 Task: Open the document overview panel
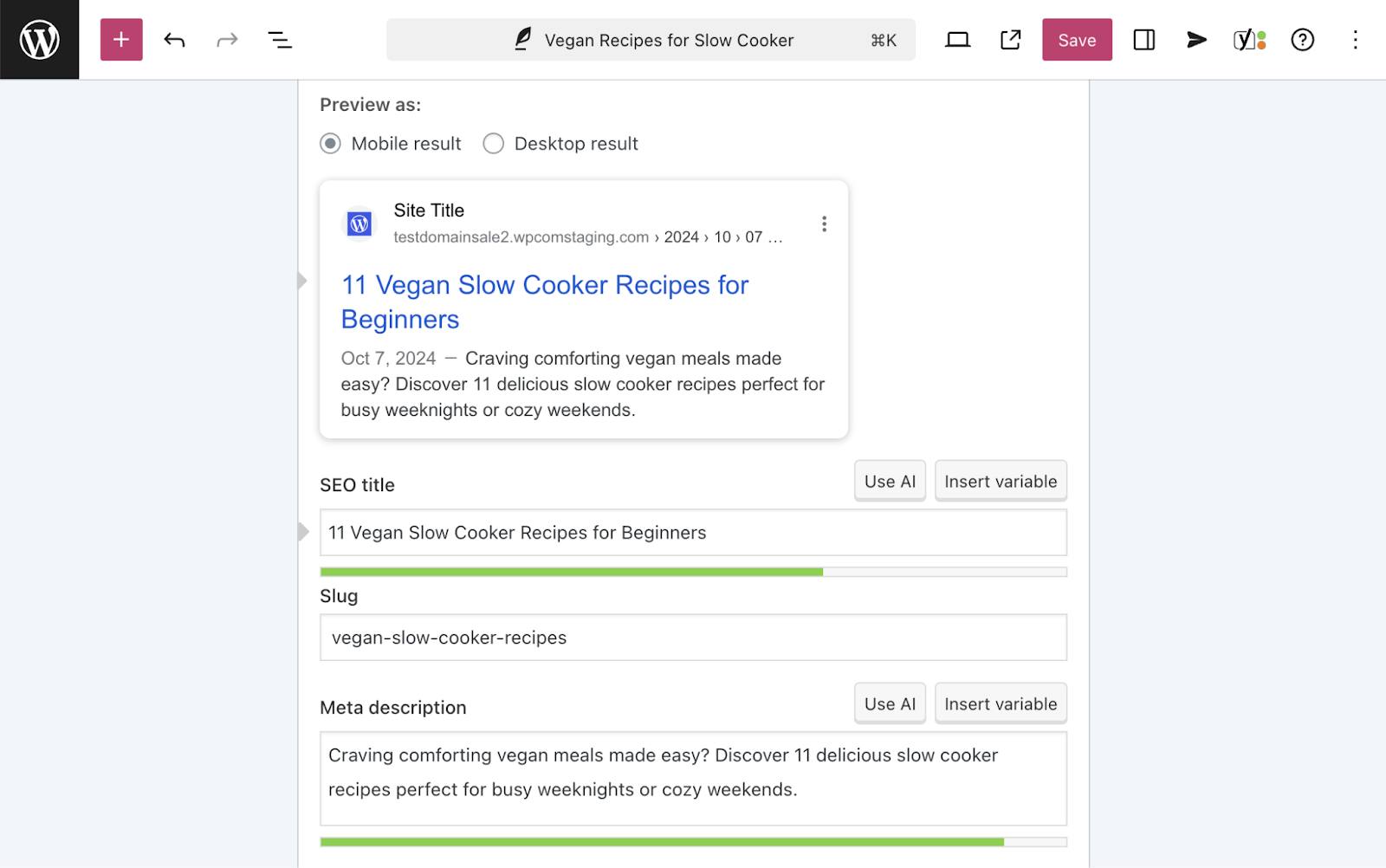pos(280,39)
